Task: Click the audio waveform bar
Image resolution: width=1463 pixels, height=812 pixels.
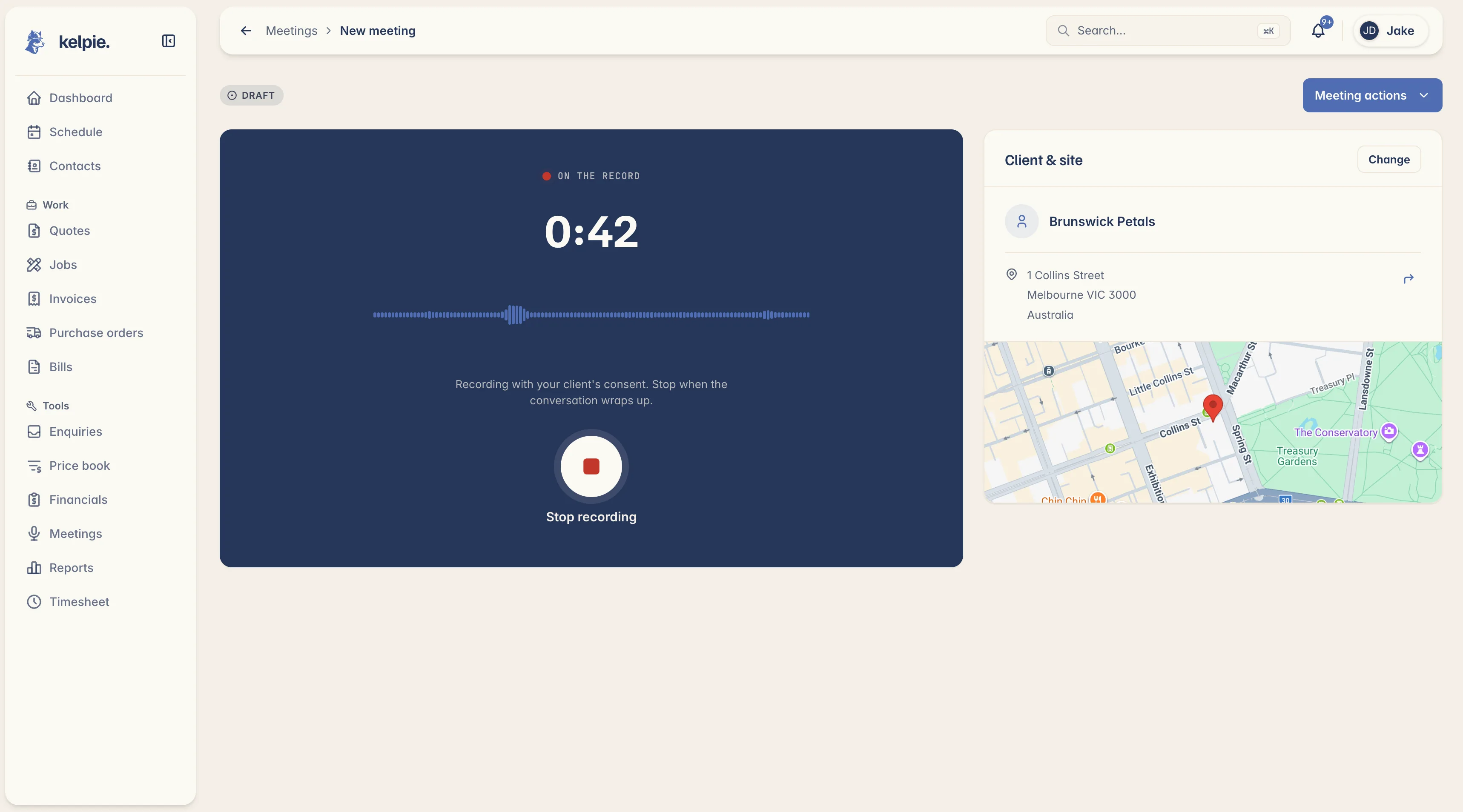Action: click(591, 315)
